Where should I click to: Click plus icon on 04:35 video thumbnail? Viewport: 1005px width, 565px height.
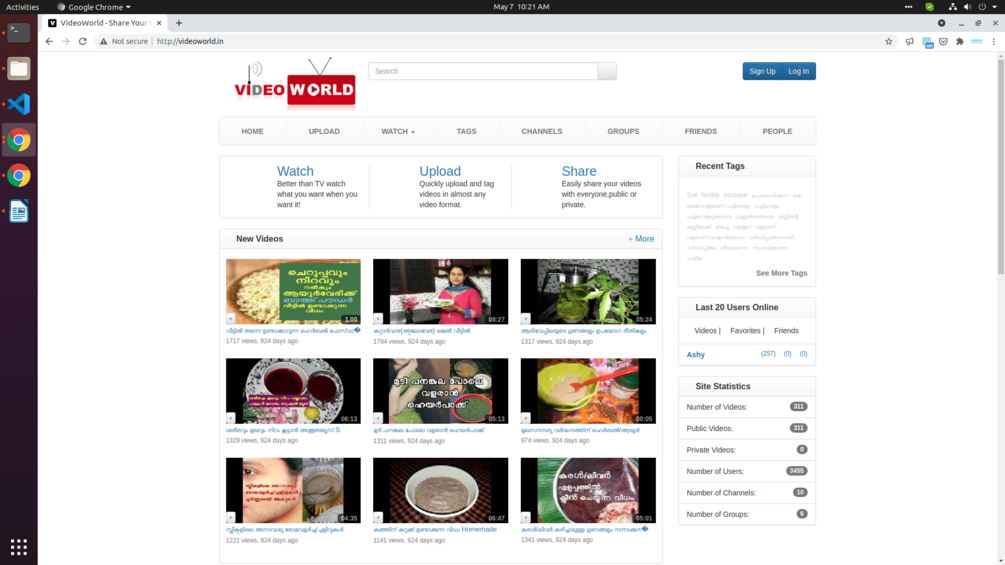[x=231, y=518]
